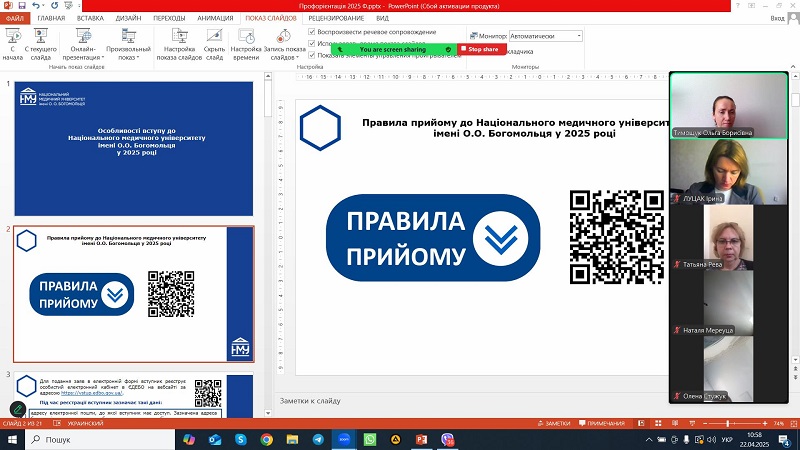This screenshot has width=800, height=450.
Task: Click Hide Slide (Скрыть слайд) button
Action: (x=214, y=44)
